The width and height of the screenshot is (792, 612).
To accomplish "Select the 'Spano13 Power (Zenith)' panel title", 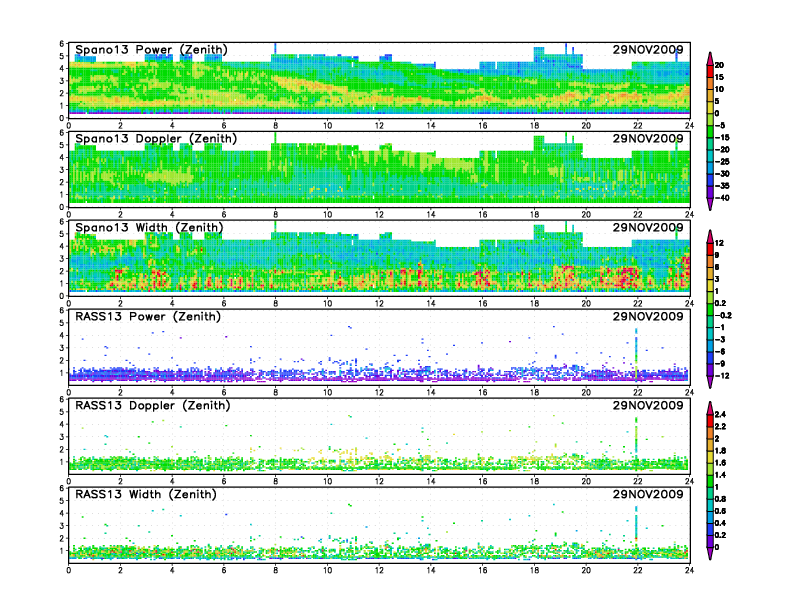I will [152, 50].
